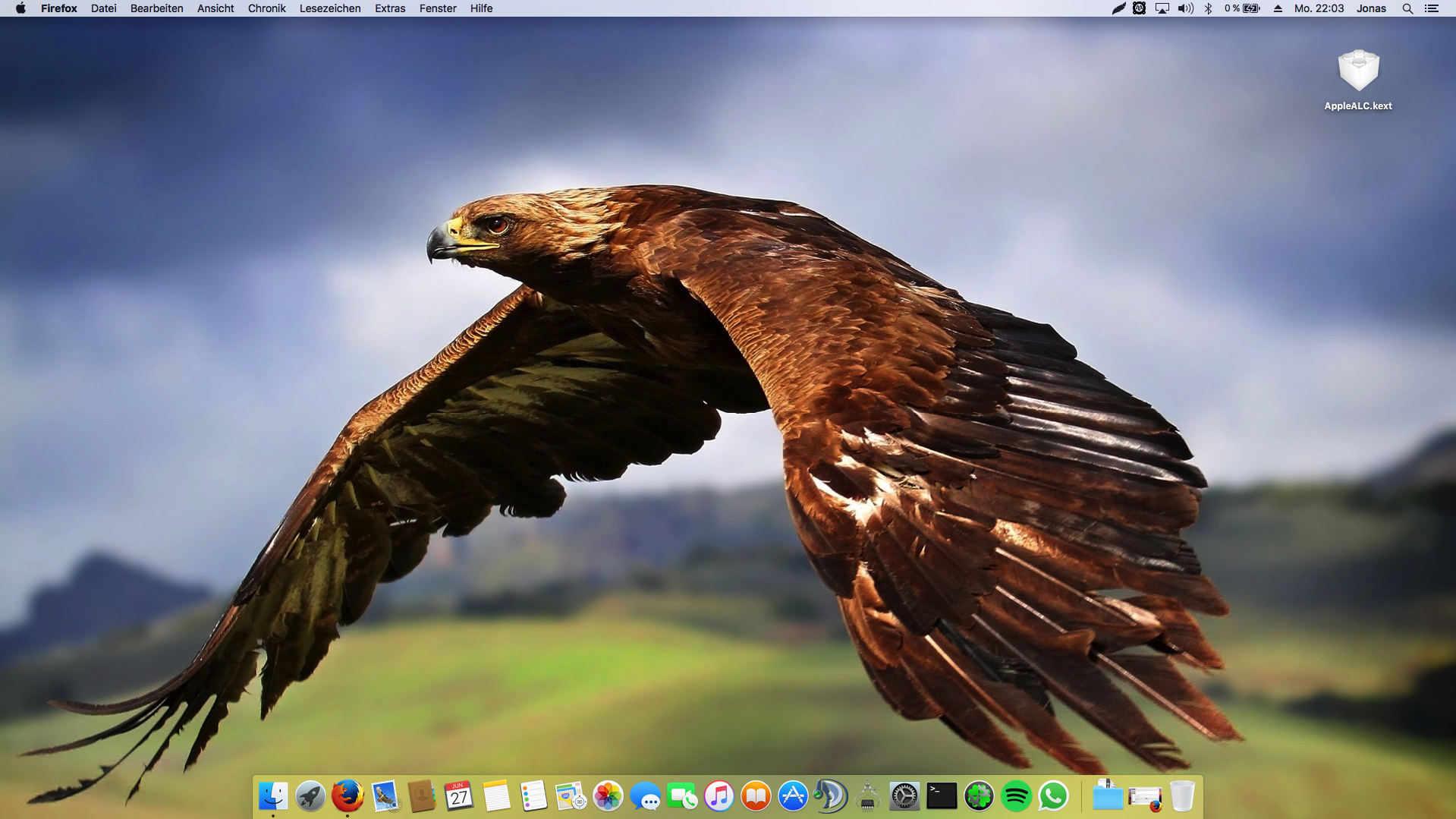Open the volume control in menu bar
The image size is (1456, 819).
pyautogui.click(x=1185, y=8)
